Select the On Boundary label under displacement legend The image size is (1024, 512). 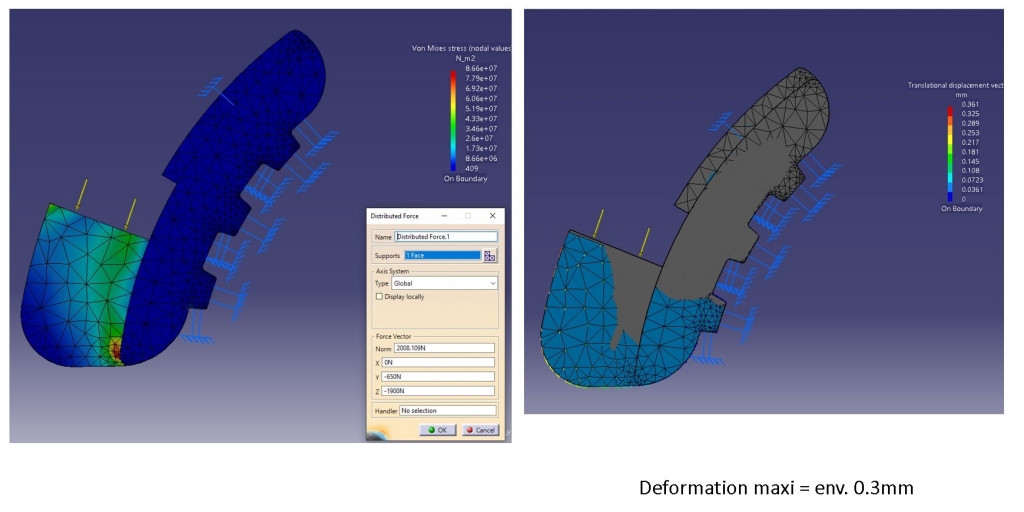coord(960,209)
